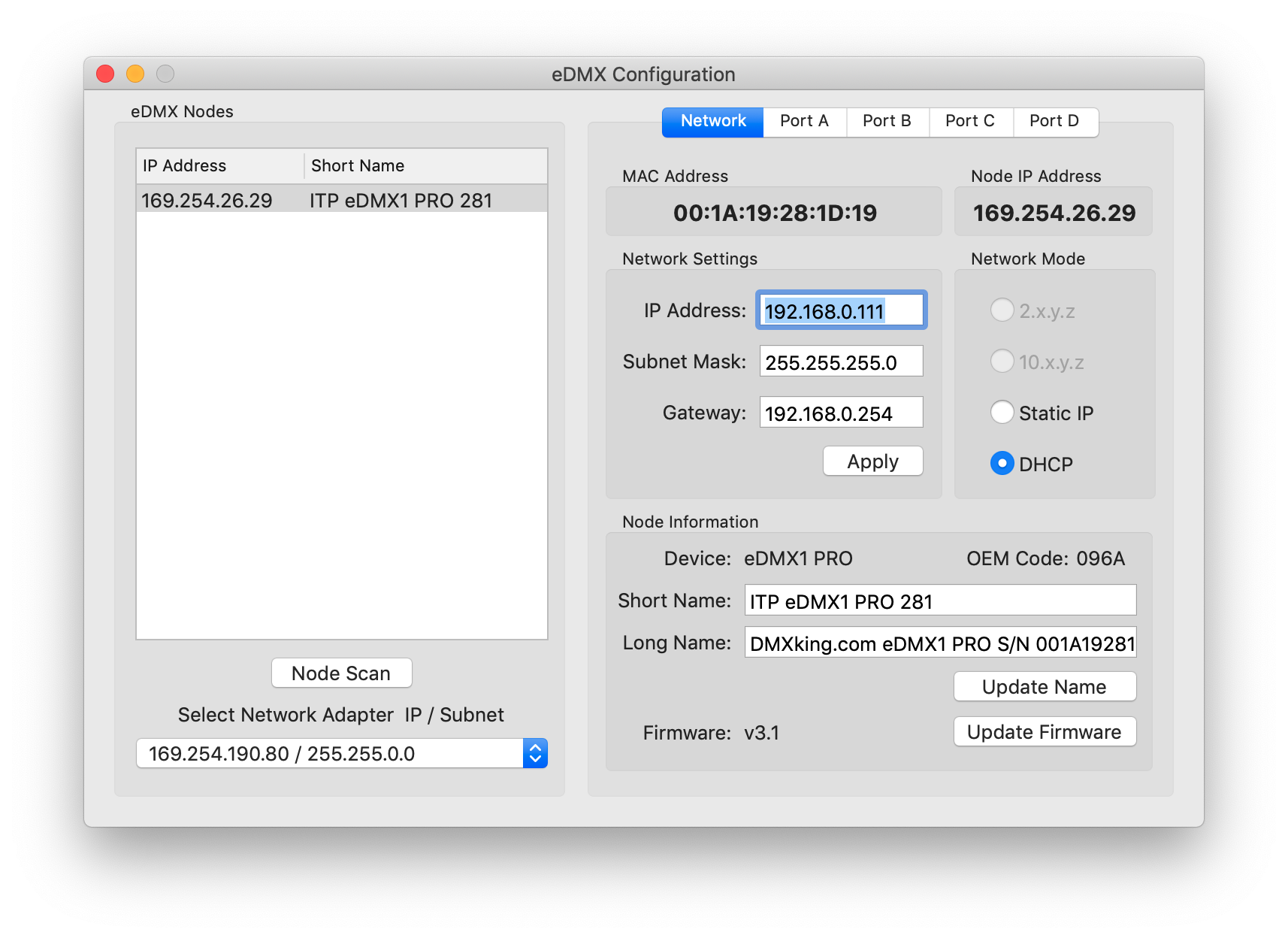Viewport: 1288px width, 938px height.
Task: Edit the Short Name field
Action: click(x=940, y=601)
